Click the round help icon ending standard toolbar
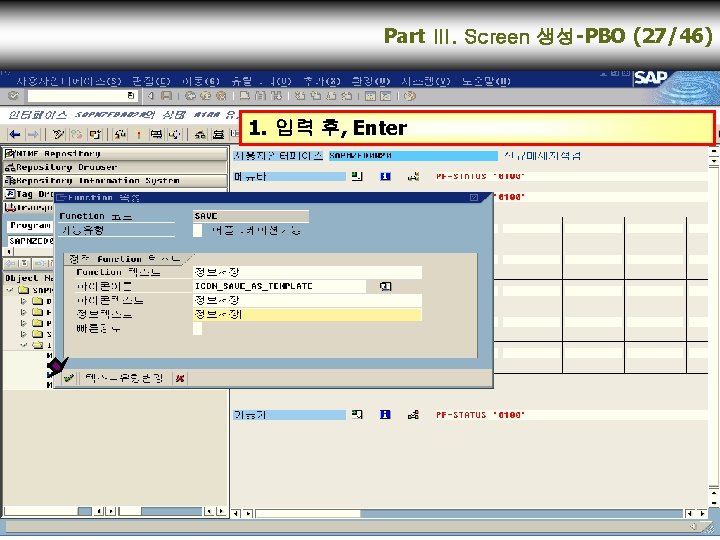The width and height of the screenshot is (720, 540). [410, 96]
